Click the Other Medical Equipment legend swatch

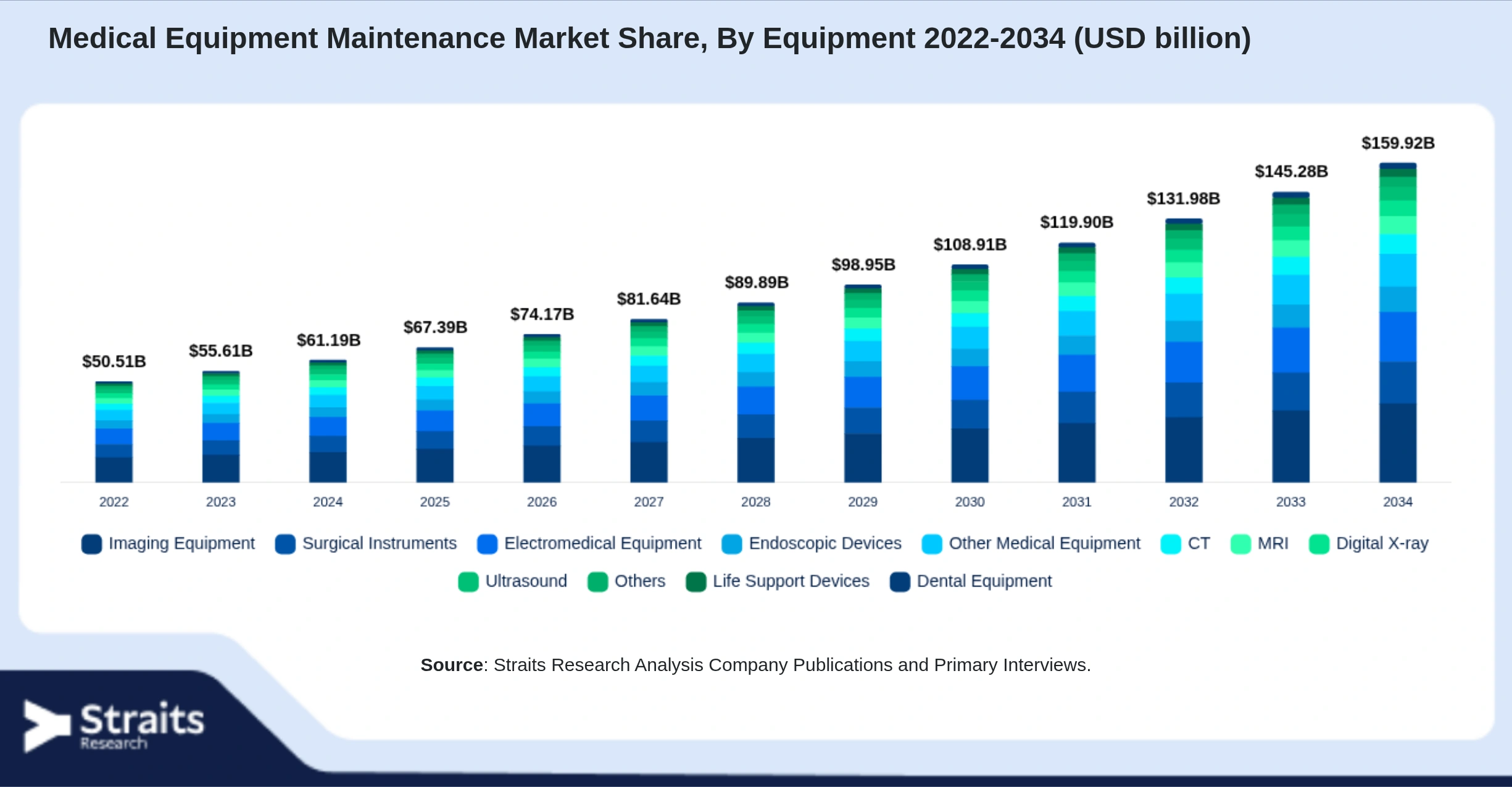[x=932, y=544]
